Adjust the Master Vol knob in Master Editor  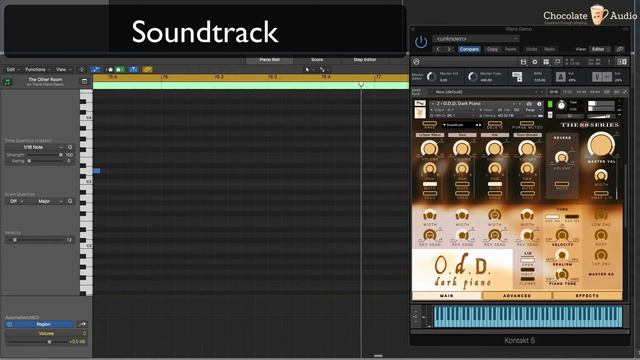[x=431, y=76]
